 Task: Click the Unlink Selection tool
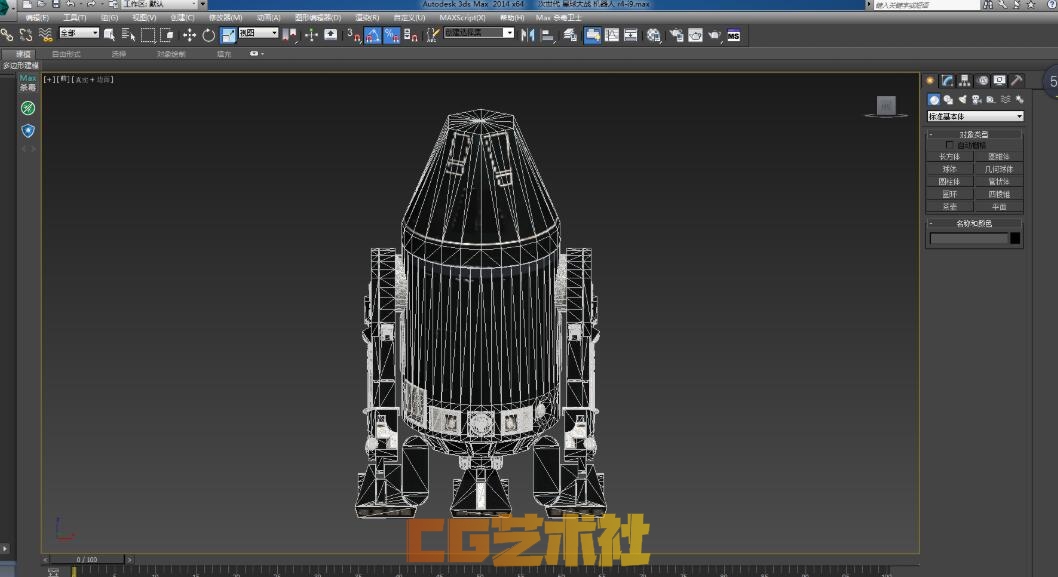click(26, 34)
